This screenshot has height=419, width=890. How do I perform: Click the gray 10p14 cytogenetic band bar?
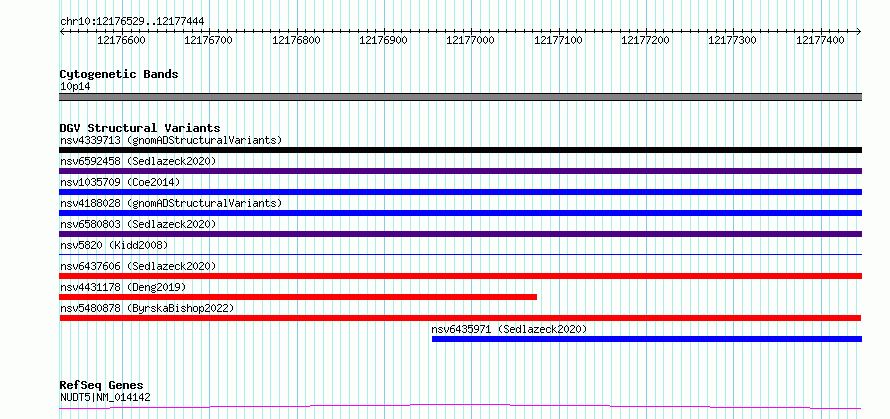tap(460, 97)
